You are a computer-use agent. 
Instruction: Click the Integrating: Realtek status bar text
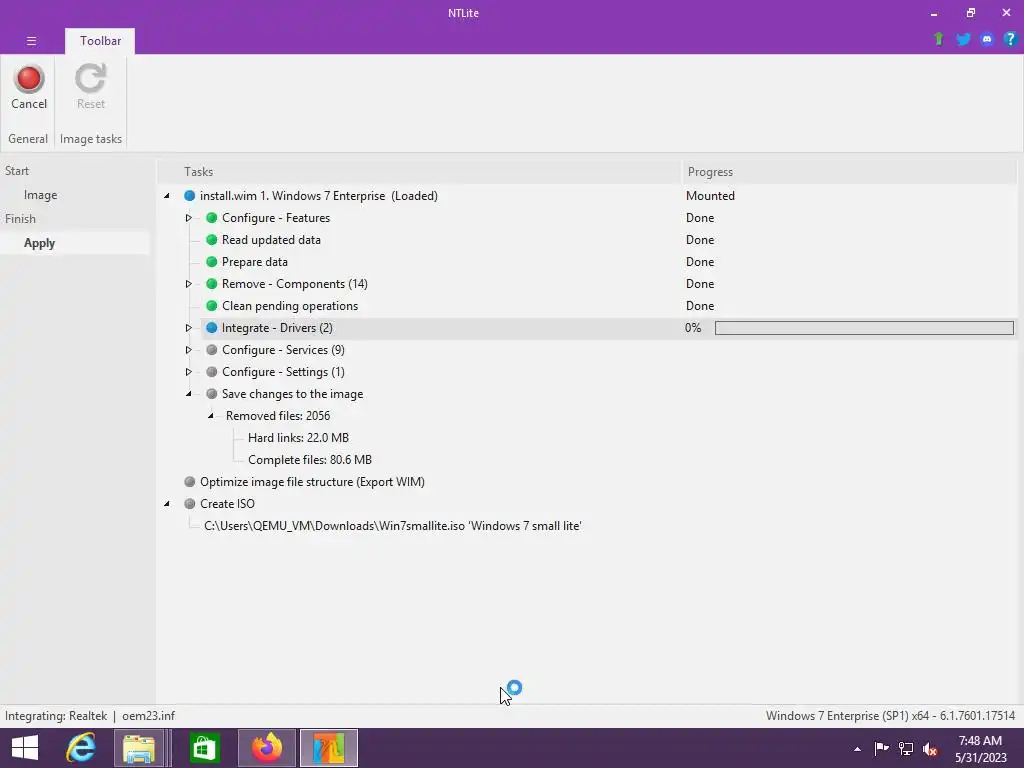click(x=56, y=716)
